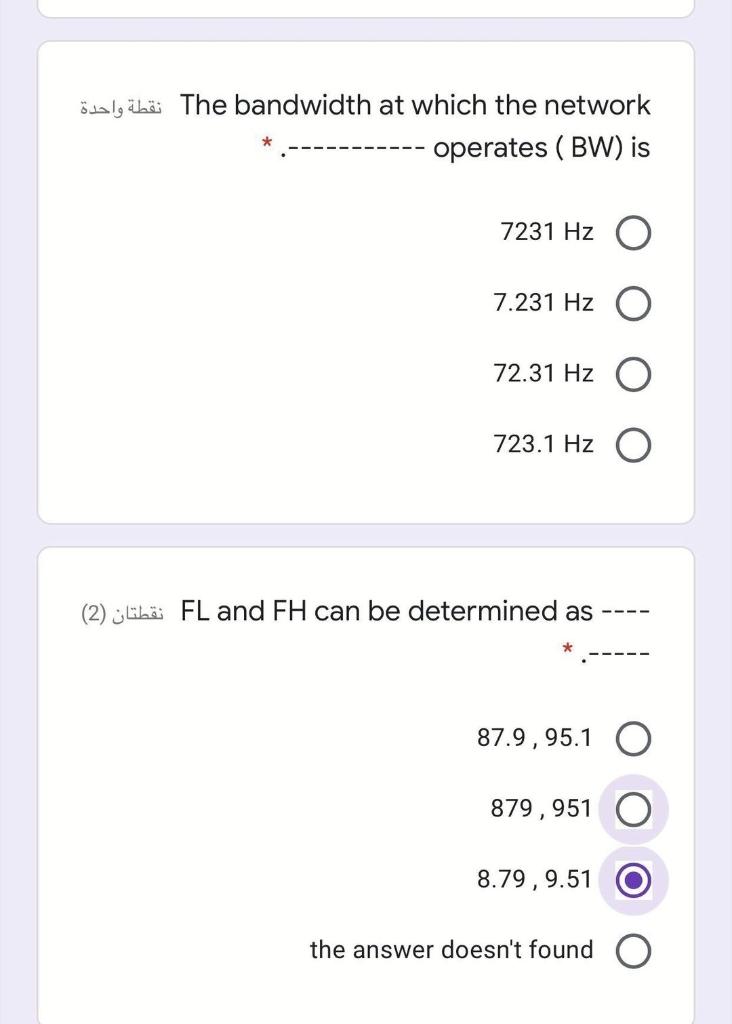The height and width of the screenshot is (1024, 732).
Task: Select the 7231 Hz radio button
Action: coord(634,231)
